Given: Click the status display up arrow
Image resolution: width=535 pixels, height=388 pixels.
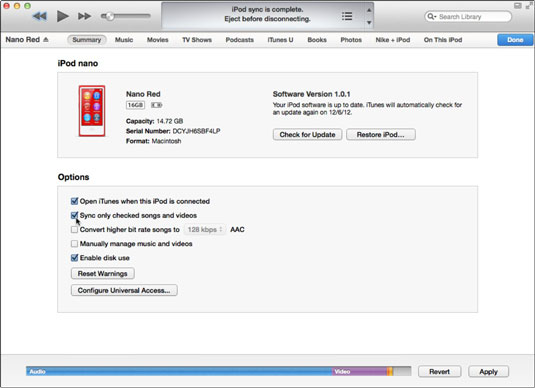Looking at the screenshot, I should click(x=369, y=10).
